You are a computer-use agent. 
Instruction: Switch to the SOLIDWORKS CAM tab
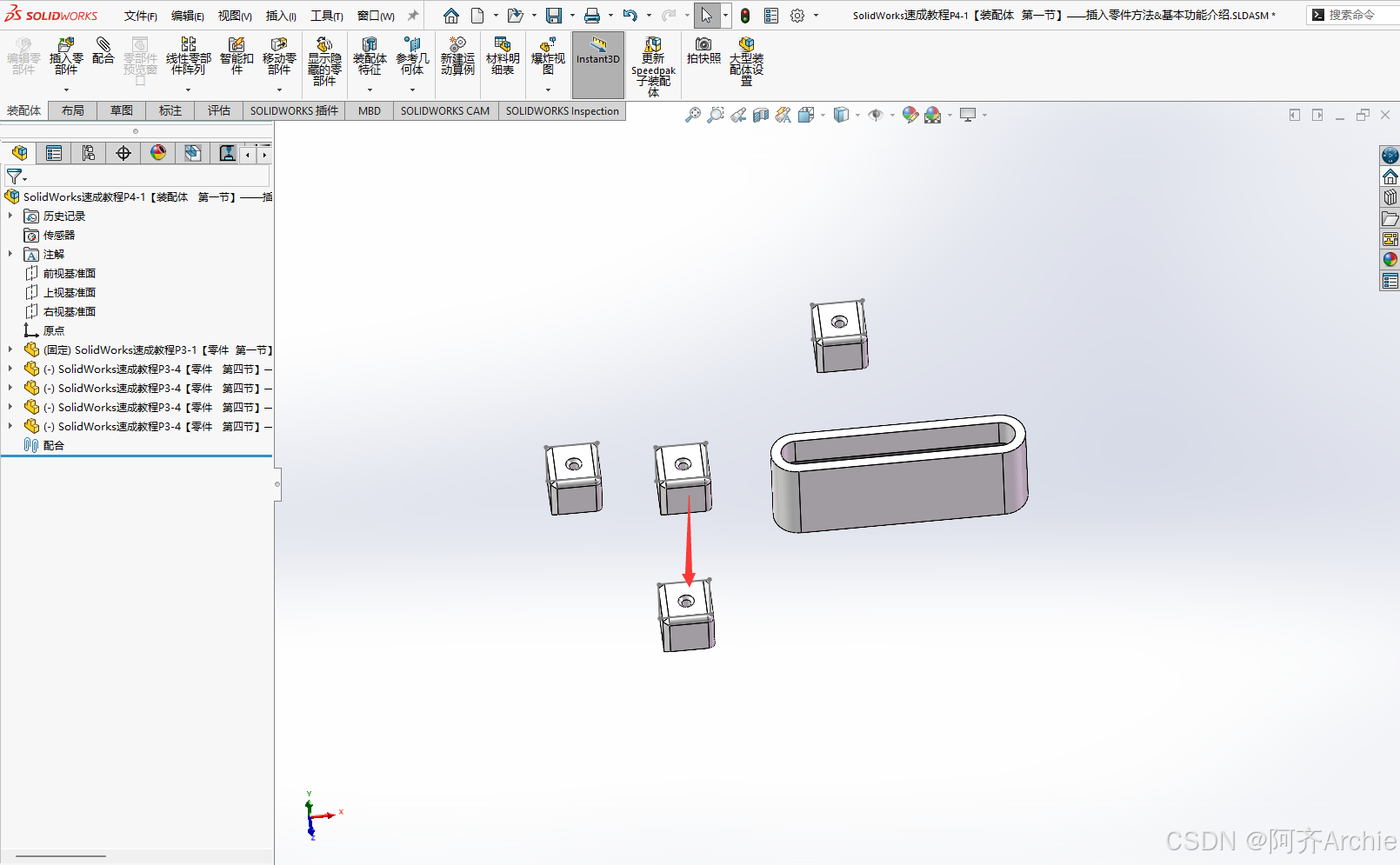coord(445,110)
